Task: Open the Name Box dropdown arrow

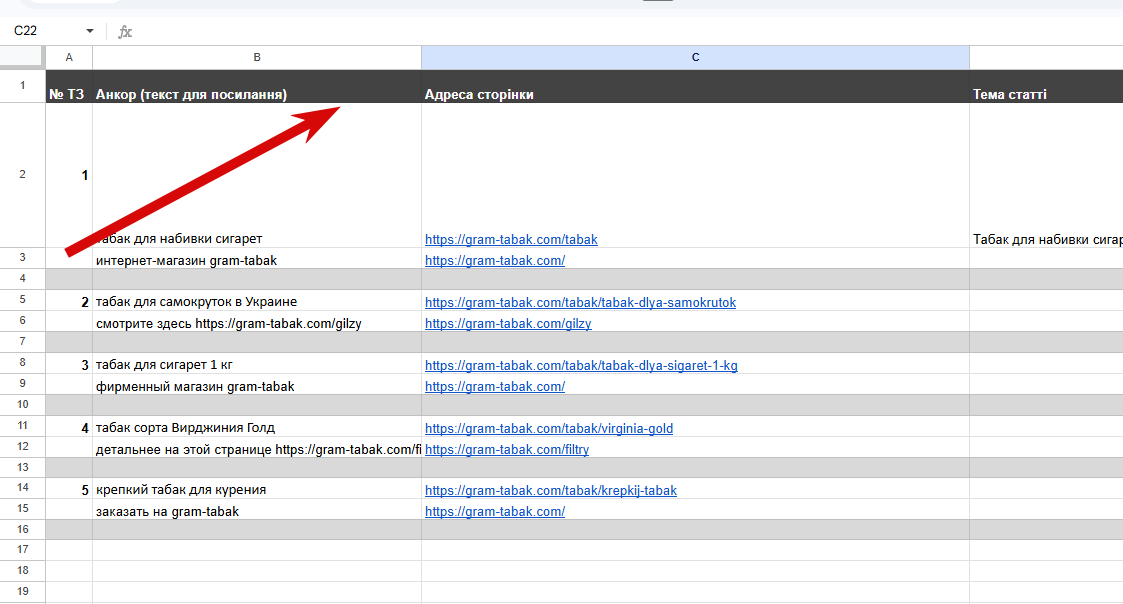Action: (x=90, y=31)
